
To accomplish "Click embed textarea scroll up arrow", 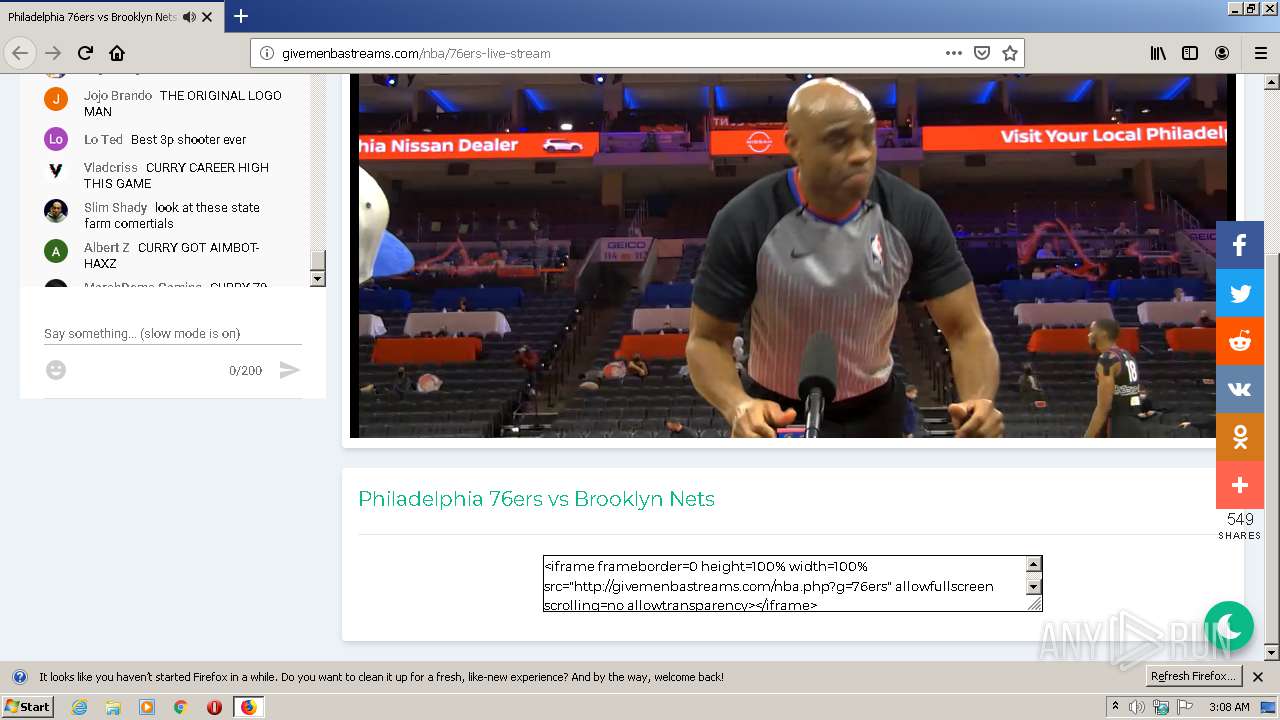I will click(x=1034, y=565).
